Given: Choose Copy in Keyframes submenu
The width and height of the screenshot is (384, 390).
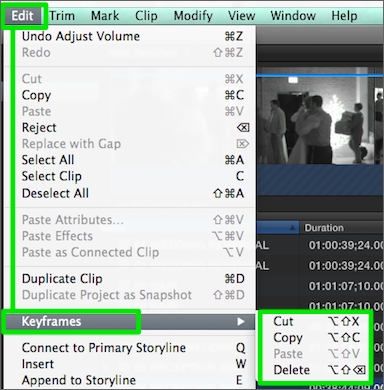Looking at the screenshot, I should tap(316, 338).
